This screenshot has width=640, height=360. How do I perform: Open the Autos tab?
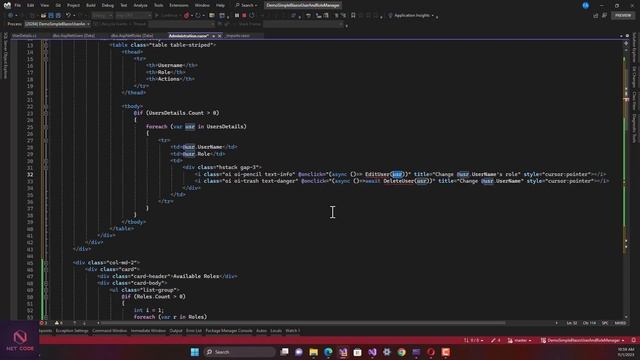pos(261,331)
